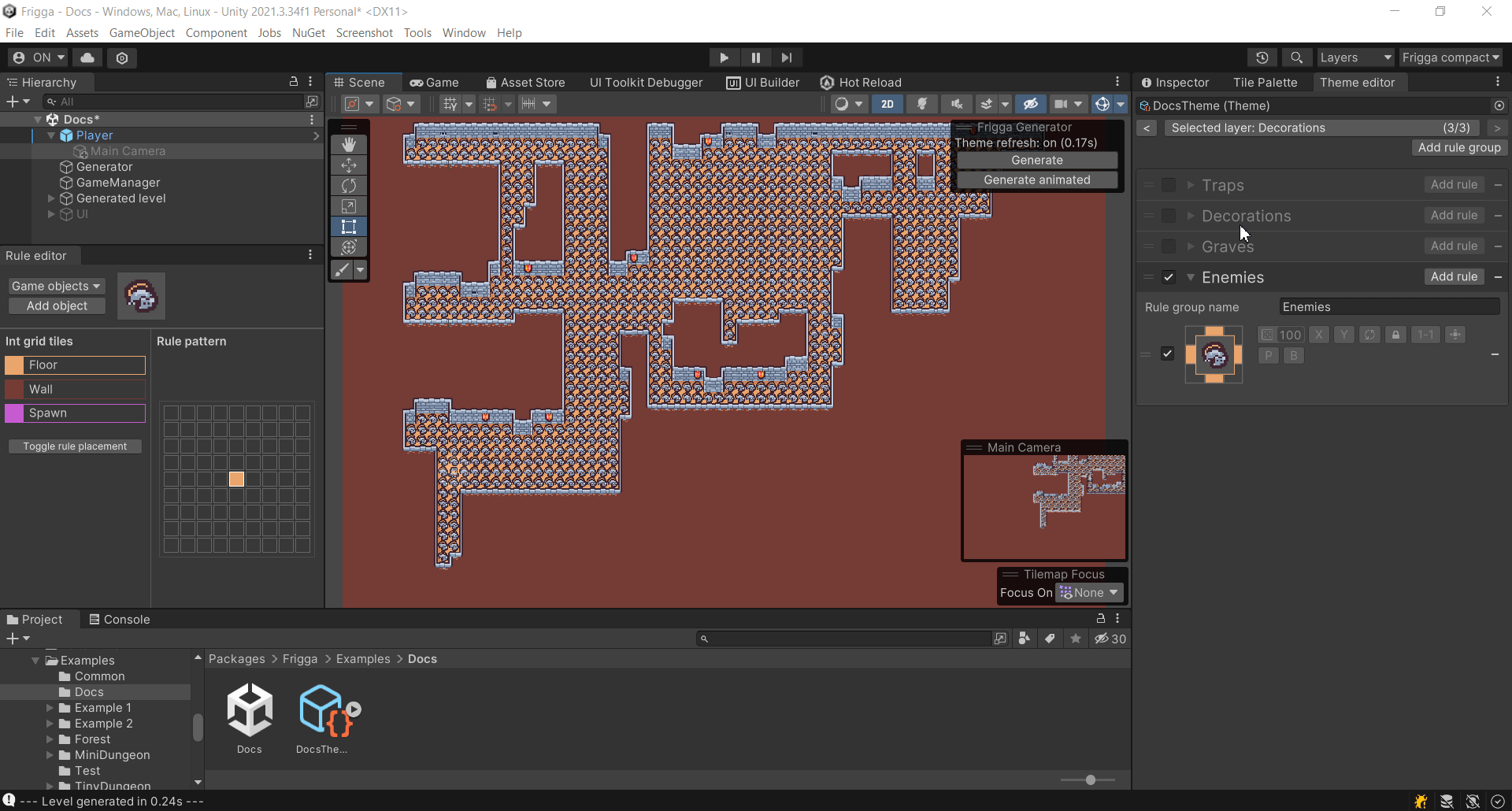
Task: Enable the Decorations rule group checkbox
Action: pyautogui.click(x=1169, y=216)
